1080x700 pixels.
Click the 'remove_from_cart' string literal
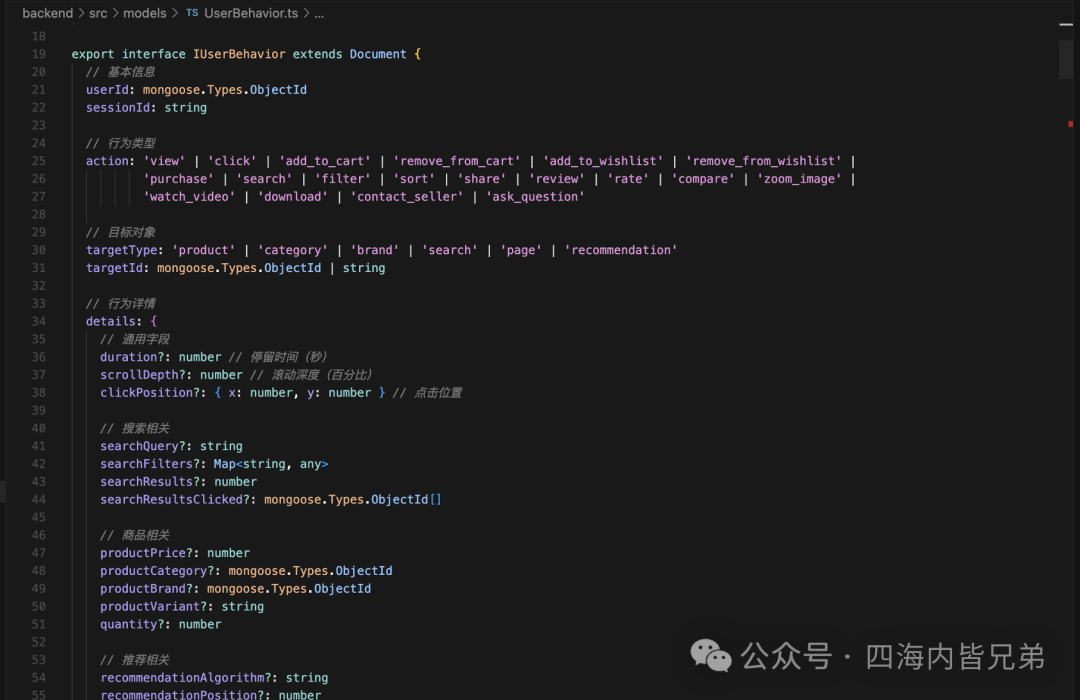(x=457, y=161)
